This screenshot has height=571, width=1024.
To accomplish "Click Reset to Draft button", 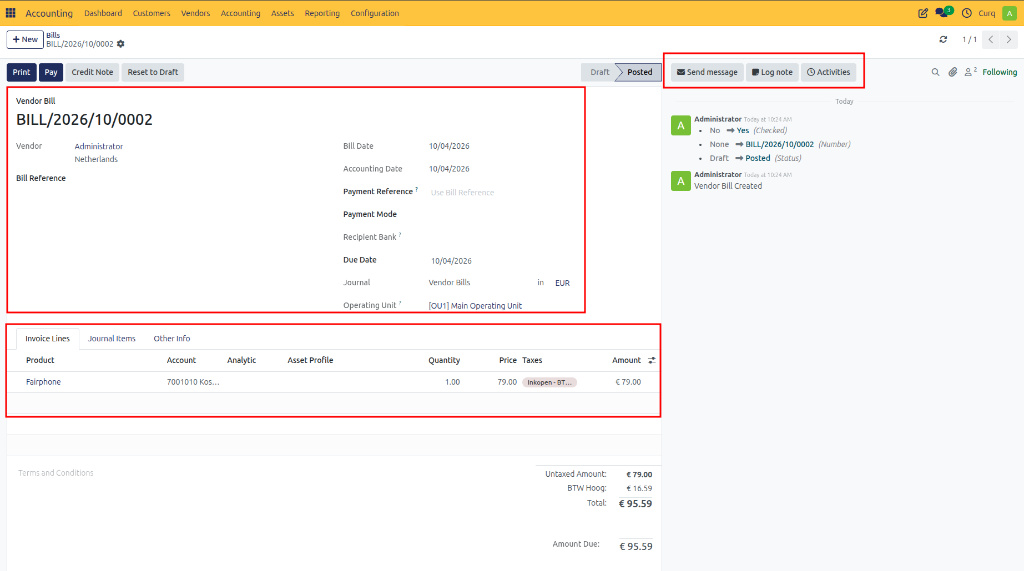I will (153, 72).
